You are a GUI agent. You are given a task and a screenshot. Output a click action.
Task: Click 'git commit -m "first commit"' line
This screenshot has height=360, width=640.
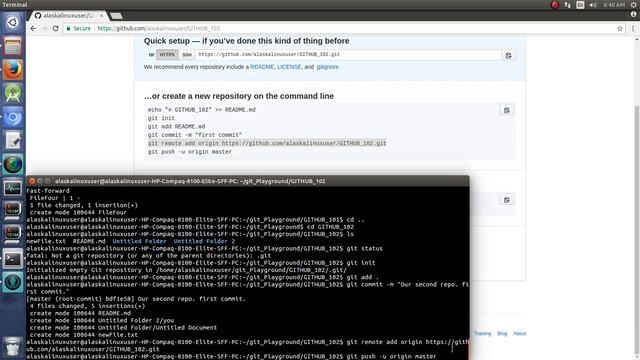tap(195, 135)
